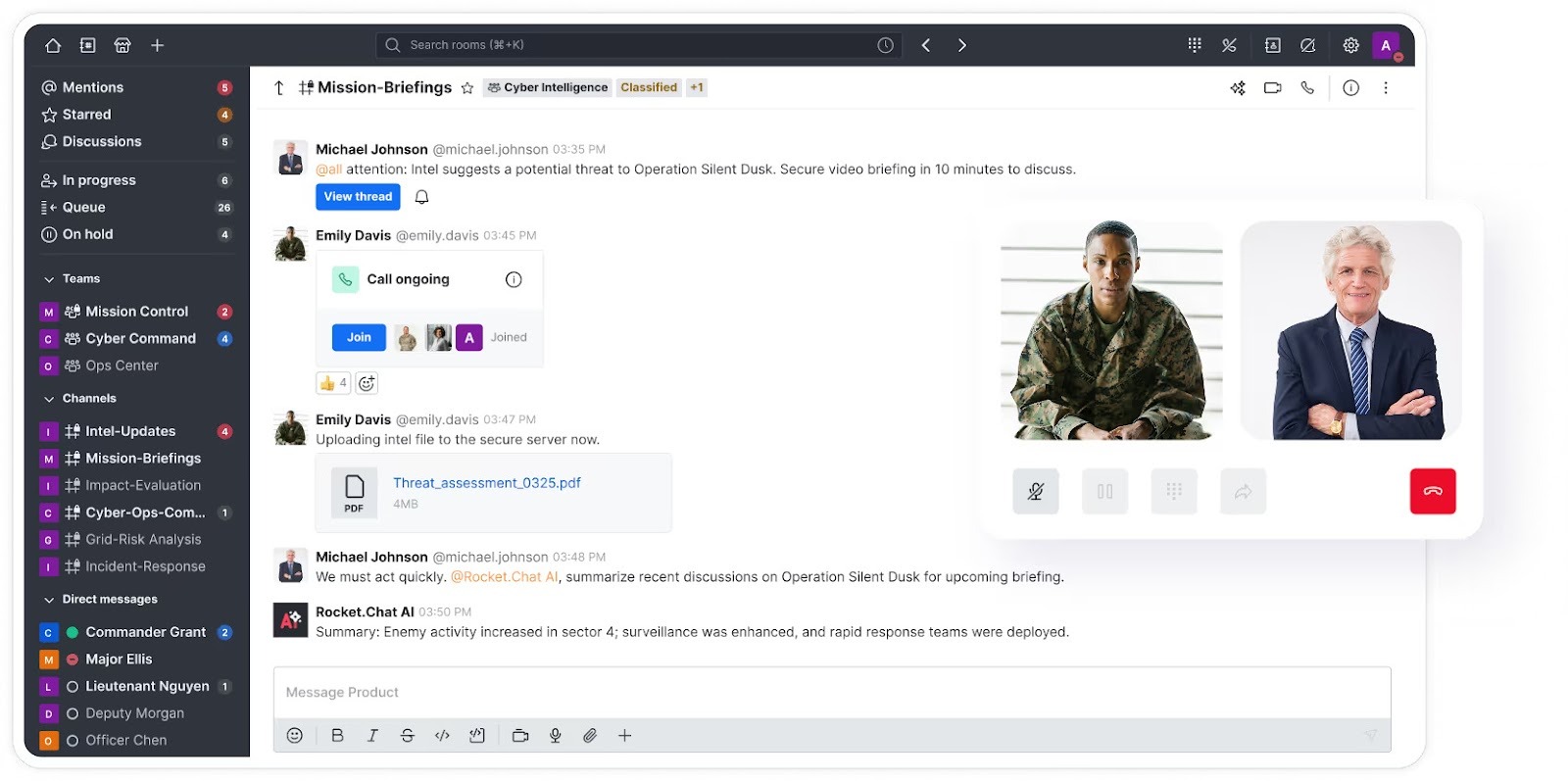Screen dimensions: 1568x781
Task: Open the Marketplace store icon
Action: [122, 45]
